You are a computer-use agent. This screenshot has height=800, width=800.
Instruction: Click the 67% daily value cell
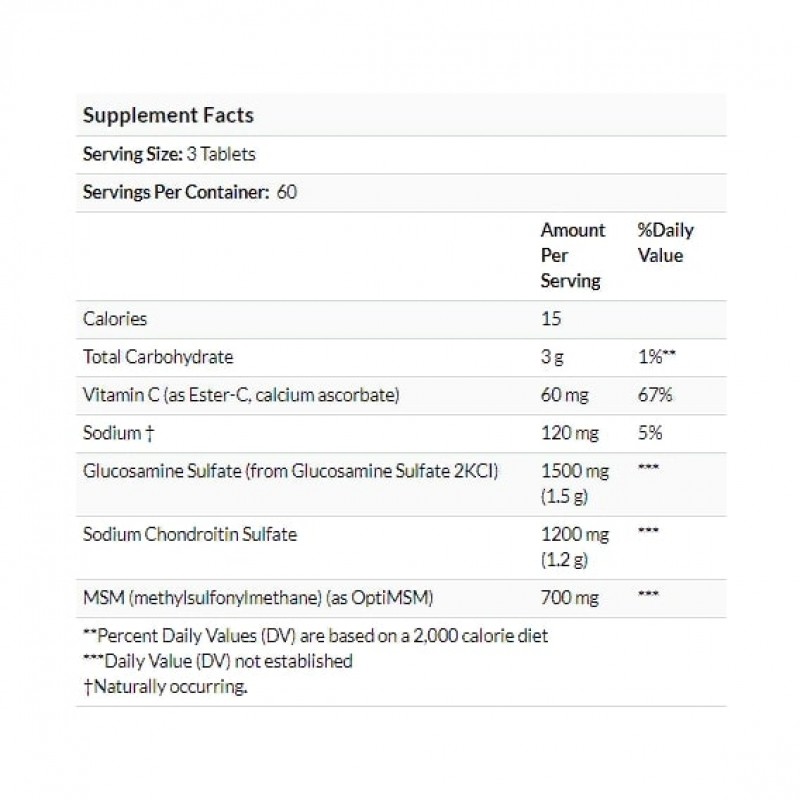(654, 395)
